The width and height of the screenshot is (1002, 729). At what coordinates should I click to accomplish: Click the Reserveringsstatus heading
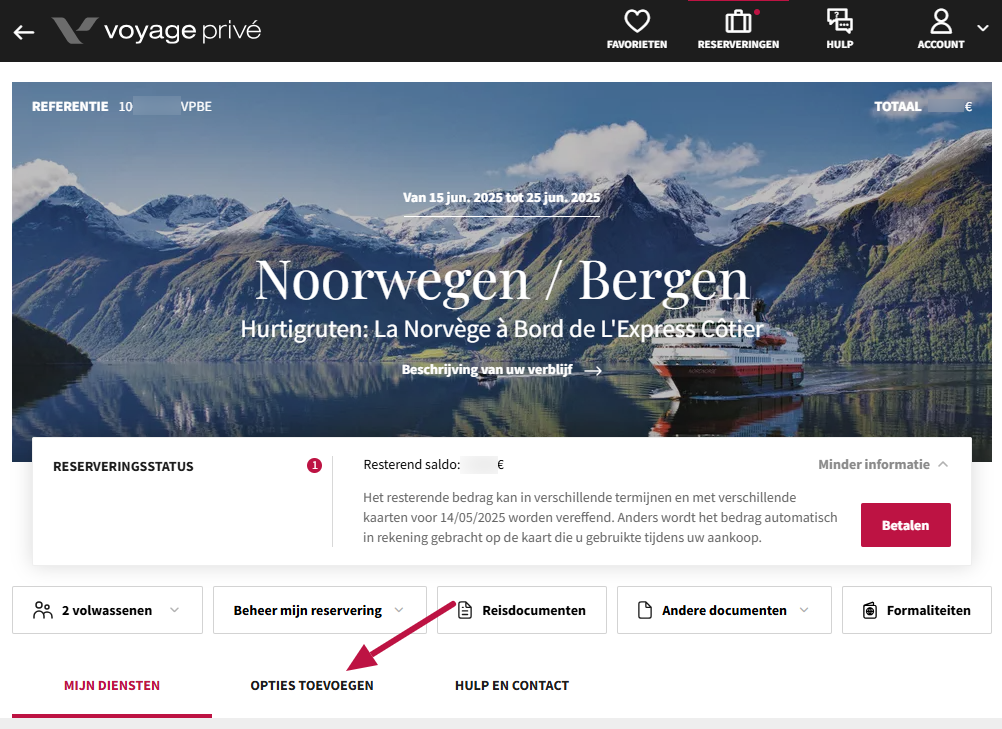coord(123,466)
